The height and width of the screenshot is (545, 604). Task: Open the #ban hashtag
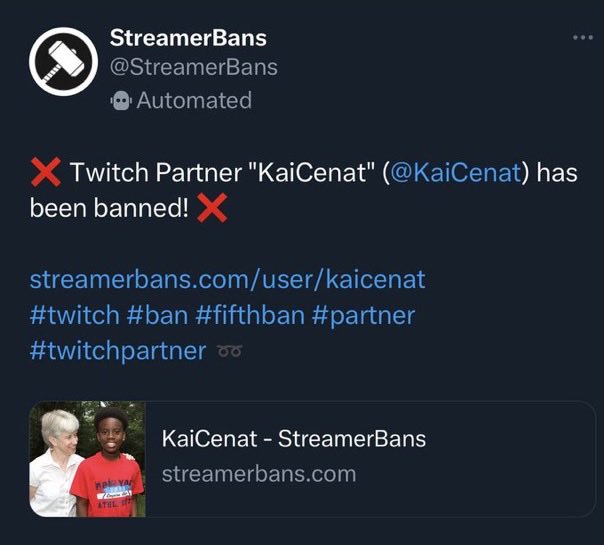coord(157,315)
